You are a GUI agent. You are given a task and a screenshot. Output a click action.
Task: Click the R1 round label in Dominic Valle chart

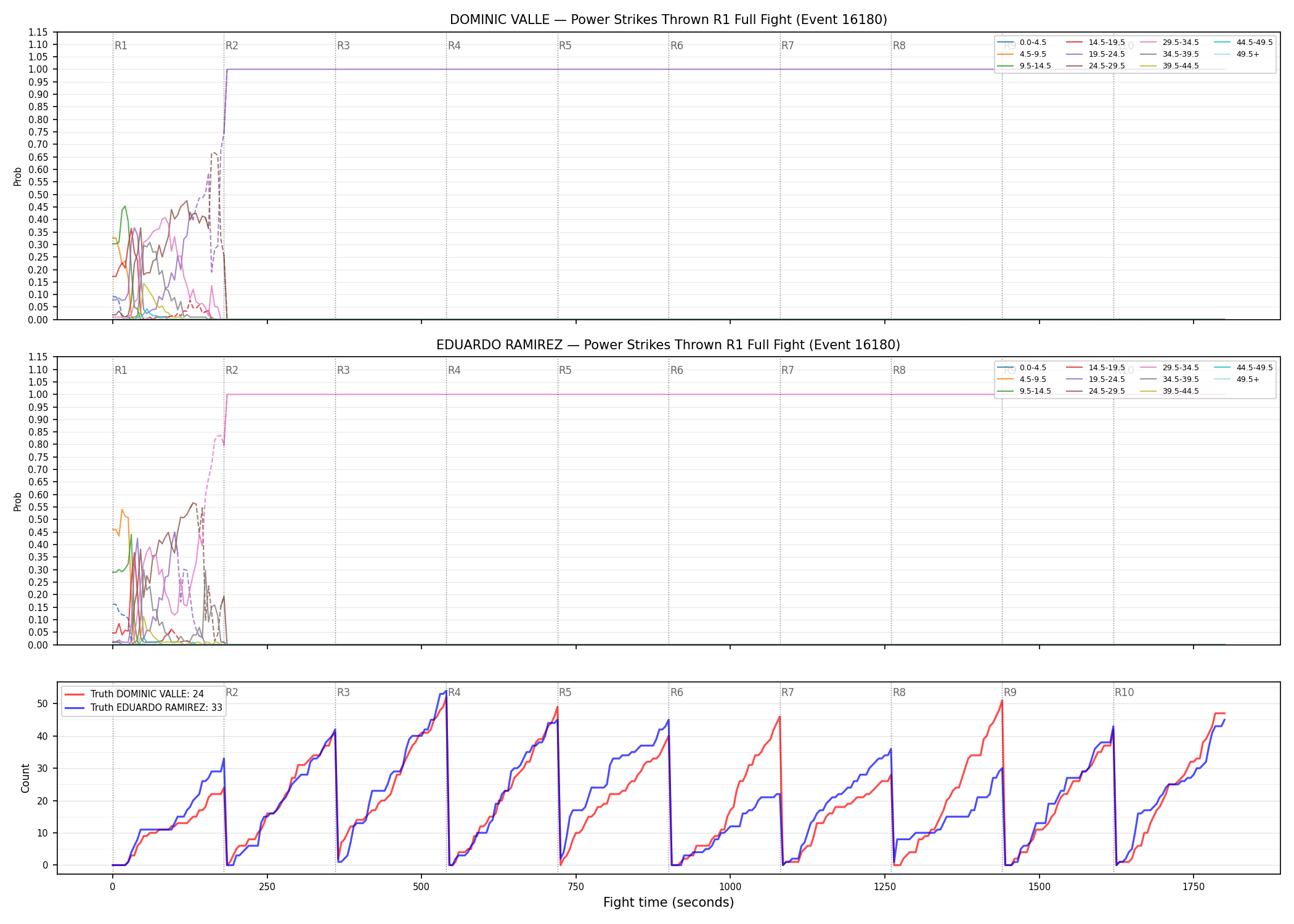pos(121,46)
